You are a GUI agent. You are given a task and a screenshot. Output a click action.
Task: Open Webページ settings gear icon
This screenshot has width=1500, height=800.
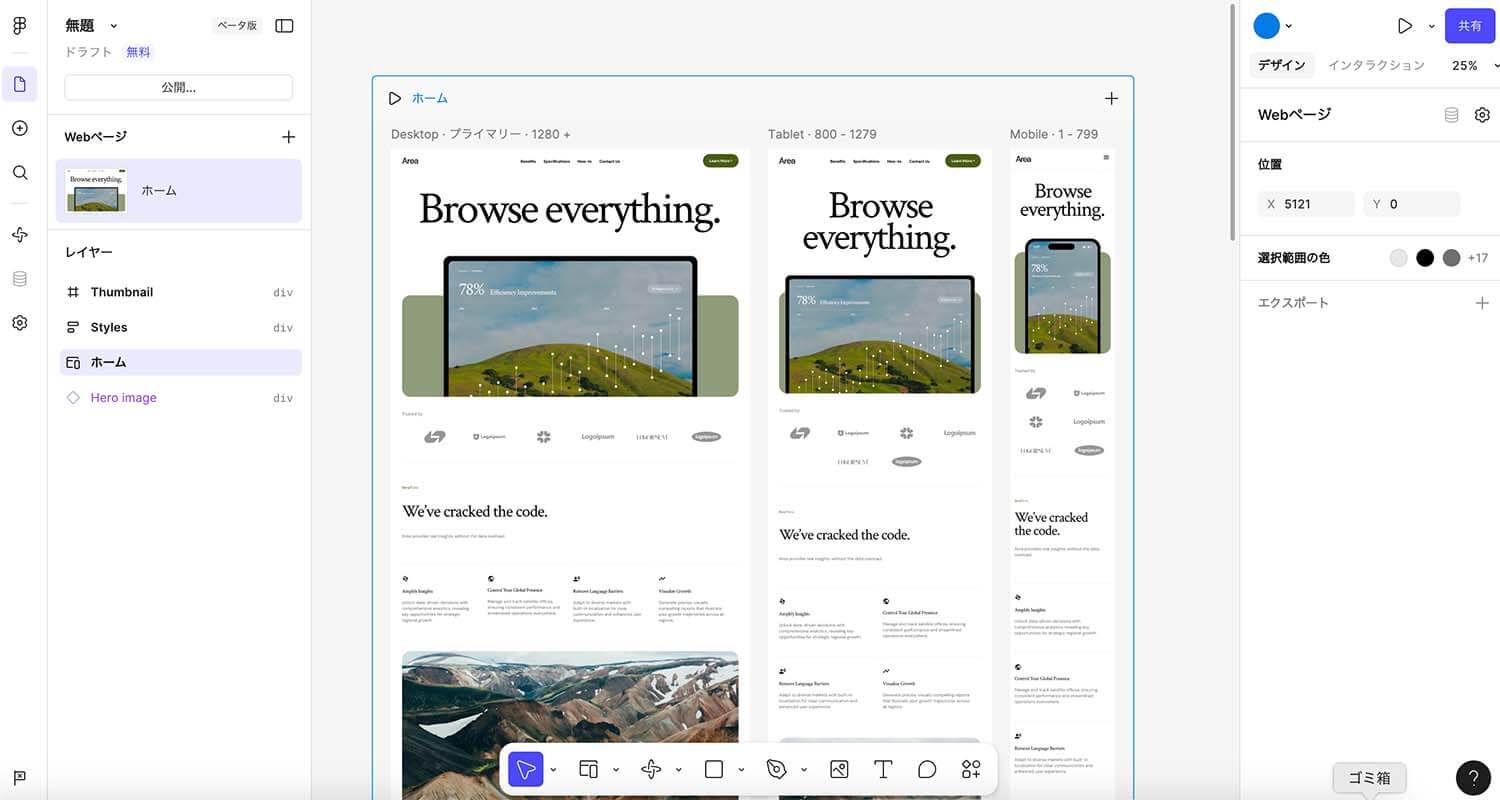[1482, 115]
